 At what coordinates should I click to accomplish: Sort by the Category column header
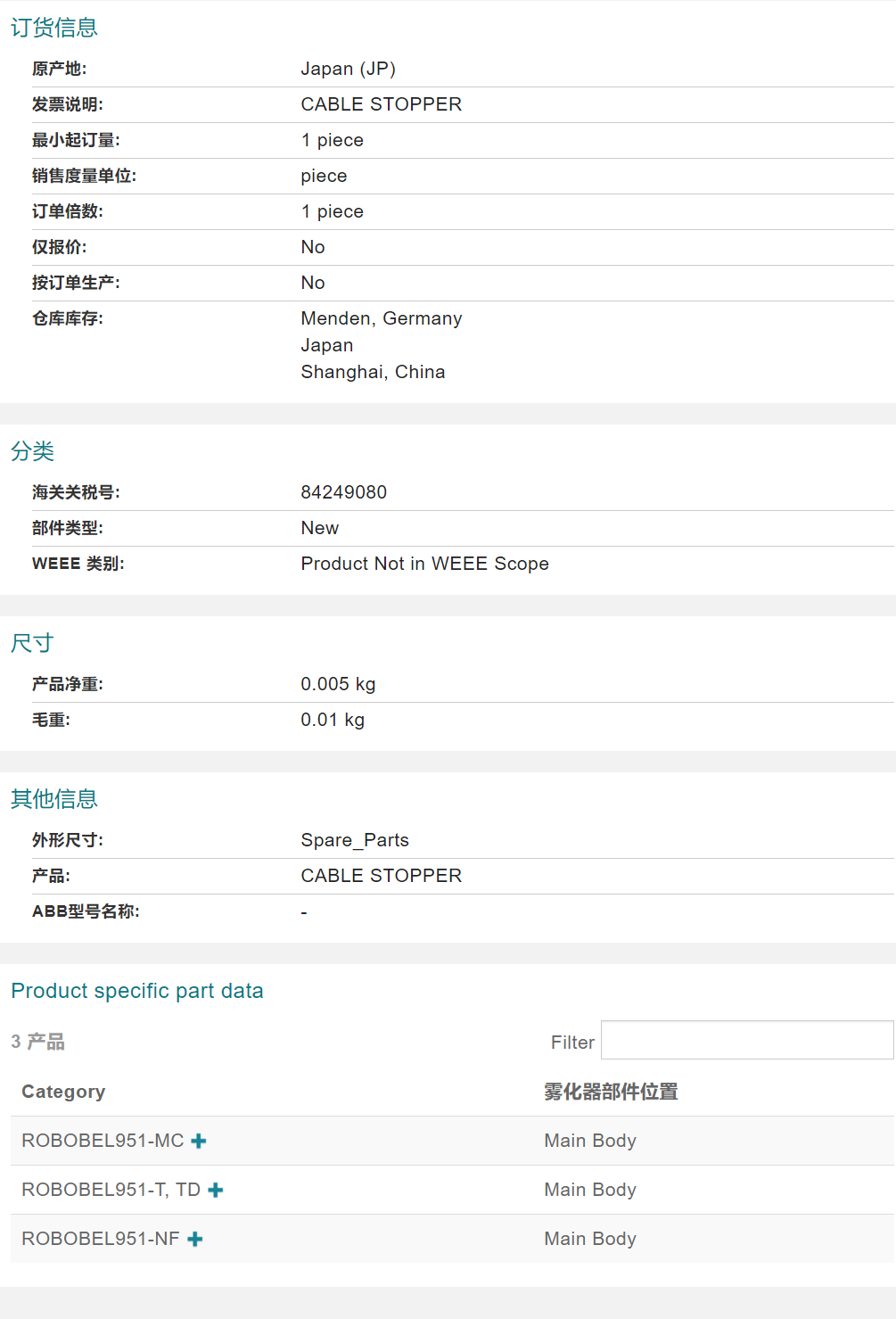click(x=63, y=1092)
